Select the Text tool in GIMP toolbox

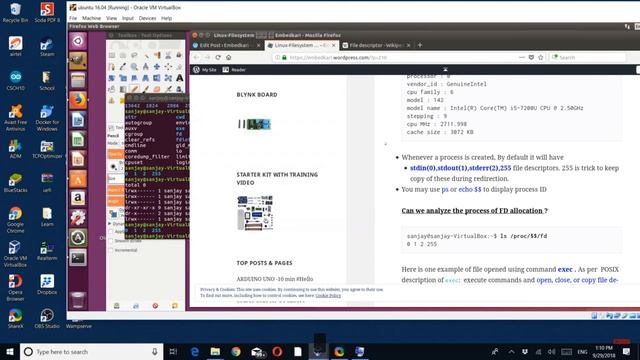(x=179, y=78)
